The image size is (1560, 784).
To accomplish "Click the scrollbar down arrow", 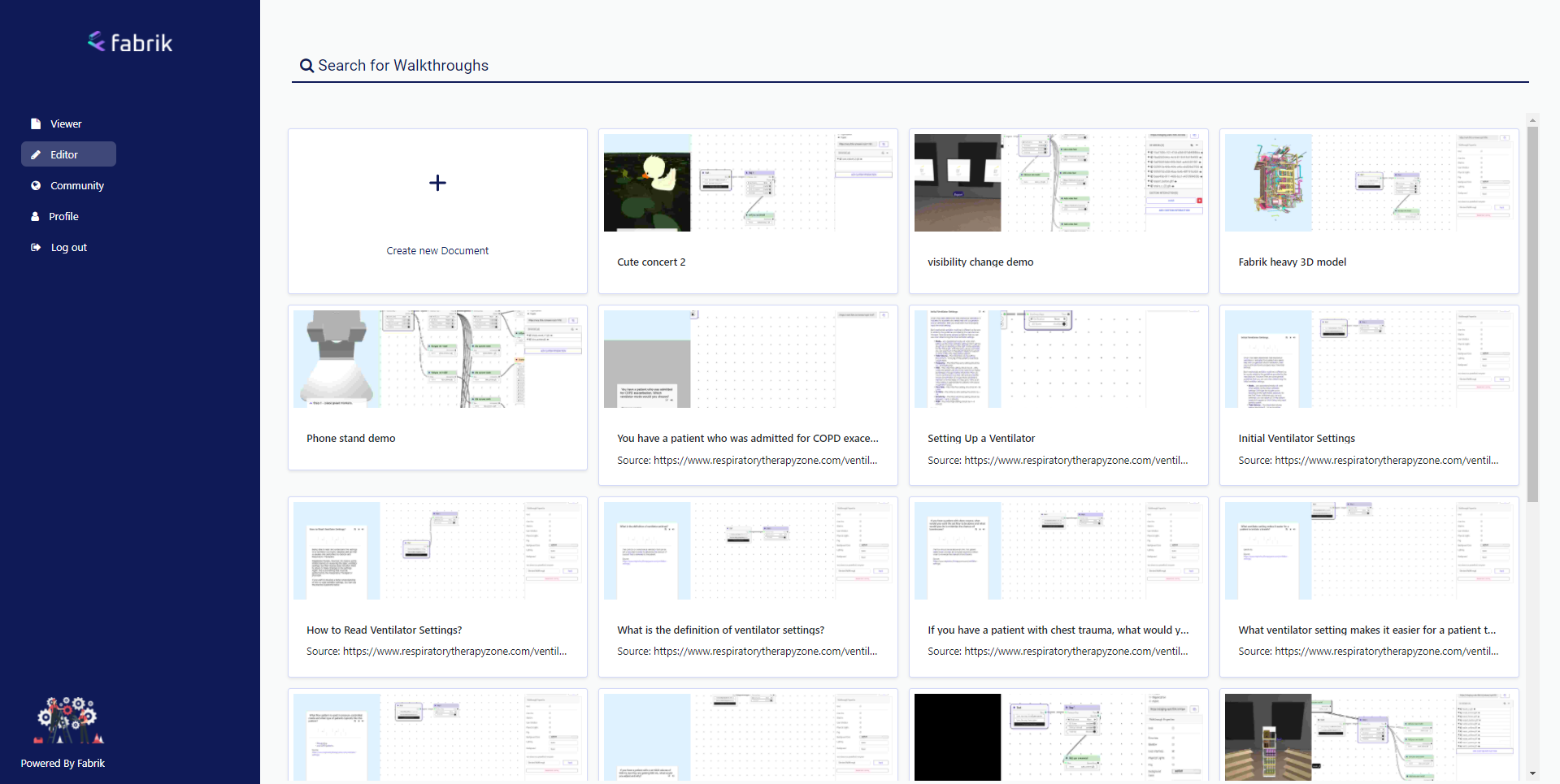I will click(x=1532, y=773).
